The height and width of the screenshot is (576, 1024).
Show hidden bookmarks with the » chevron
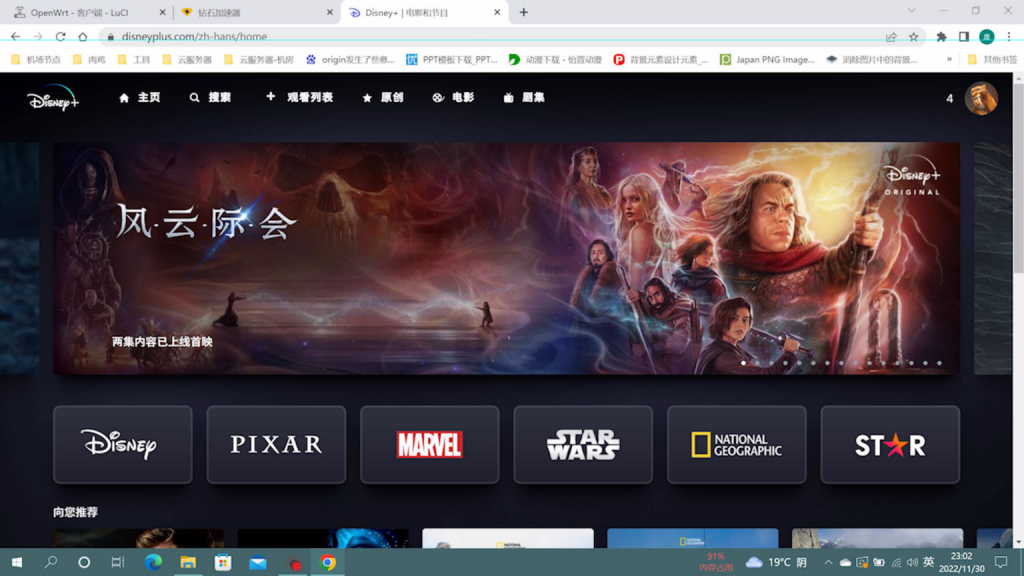[949, 59]
